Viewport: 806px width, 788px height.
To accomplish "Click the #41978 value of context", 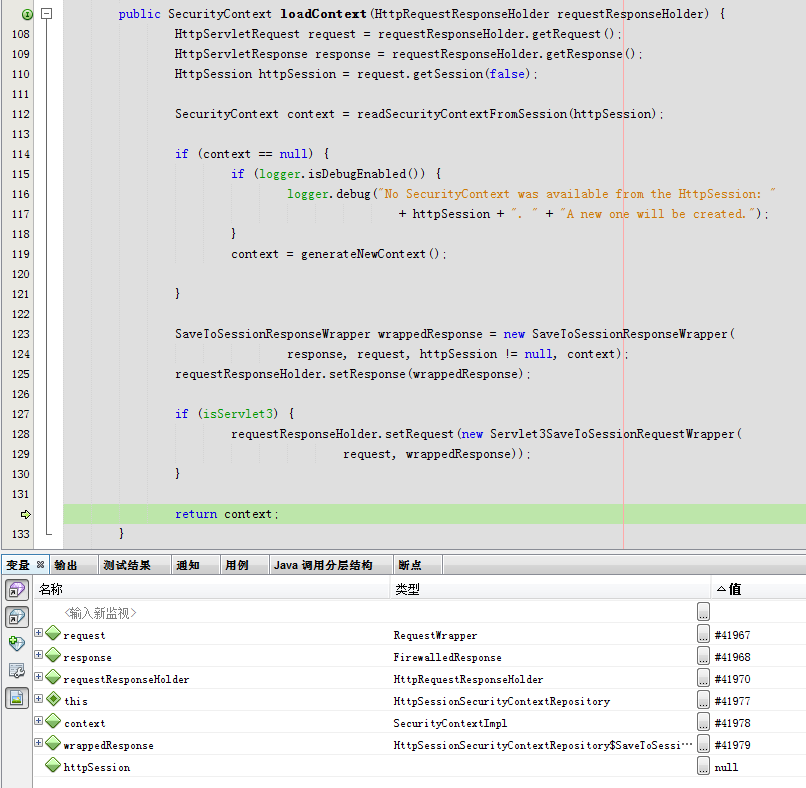I will click(x=732, y=723).
